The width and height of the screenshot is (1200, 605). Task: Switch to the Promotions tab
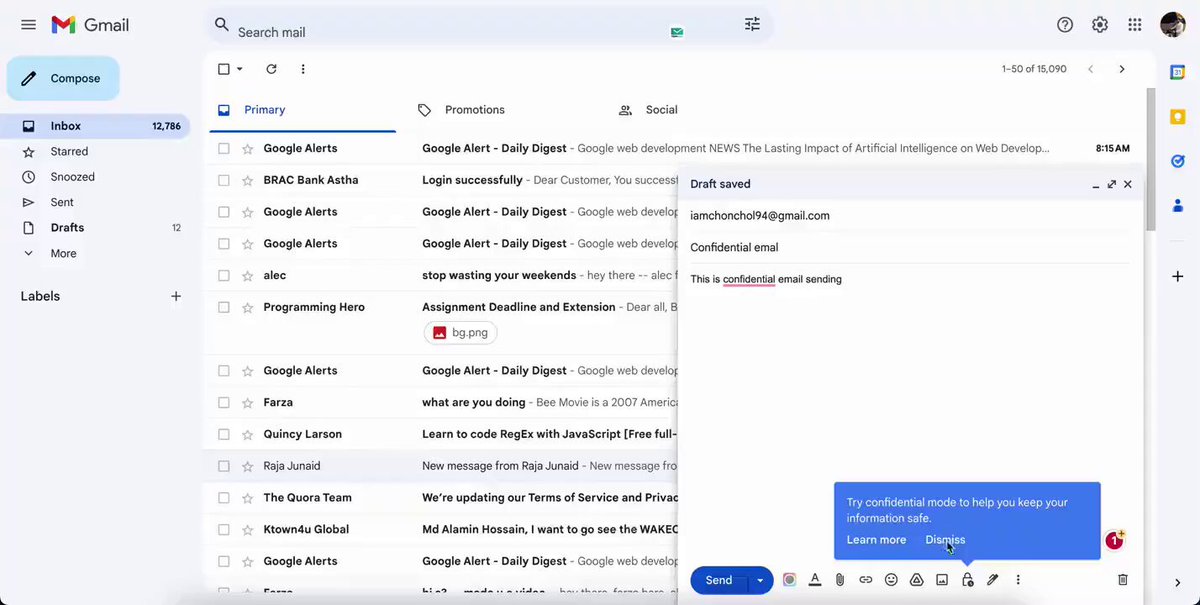click(475, 110)
